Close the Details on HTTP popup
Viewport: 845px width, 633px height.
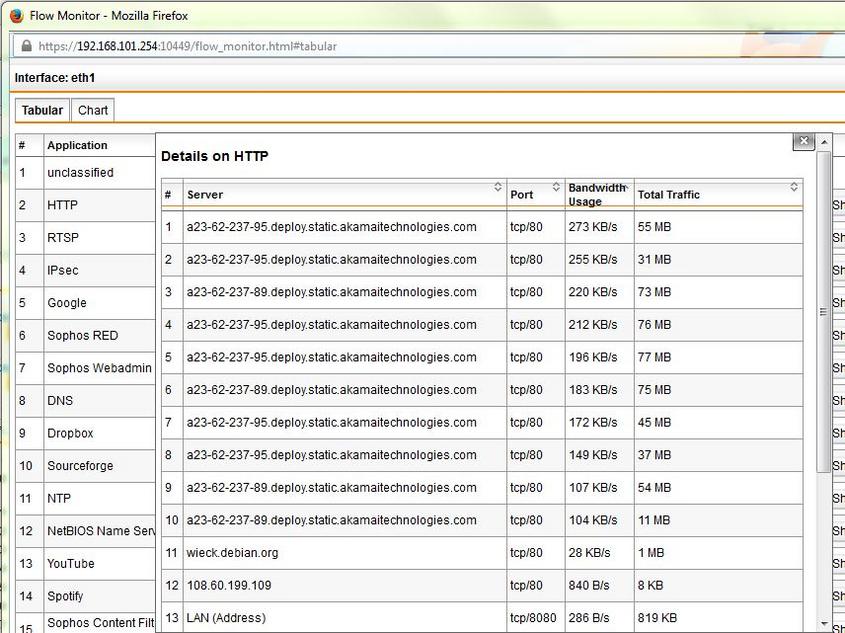coord(804,141)
